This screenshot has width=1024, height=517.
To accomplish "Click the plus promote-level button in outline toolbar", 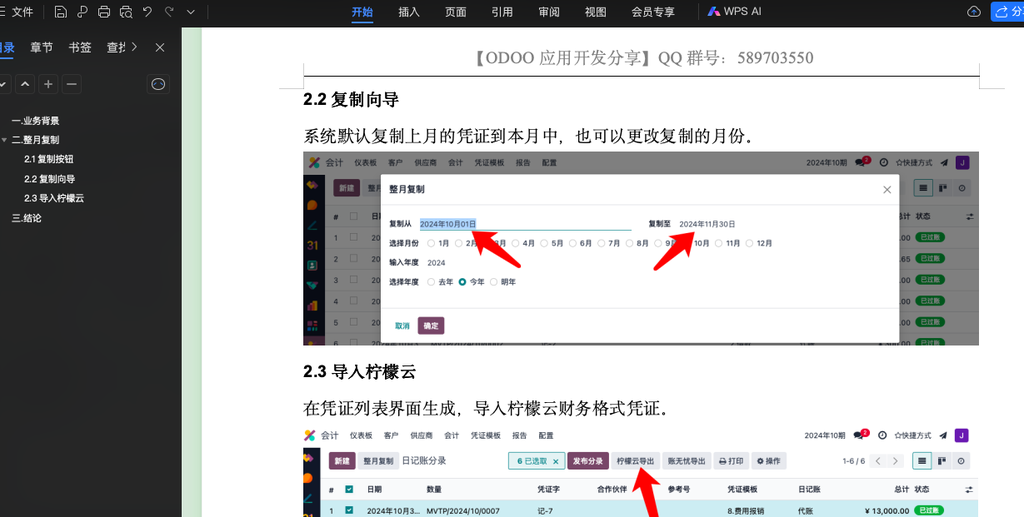I will point(48,84).
